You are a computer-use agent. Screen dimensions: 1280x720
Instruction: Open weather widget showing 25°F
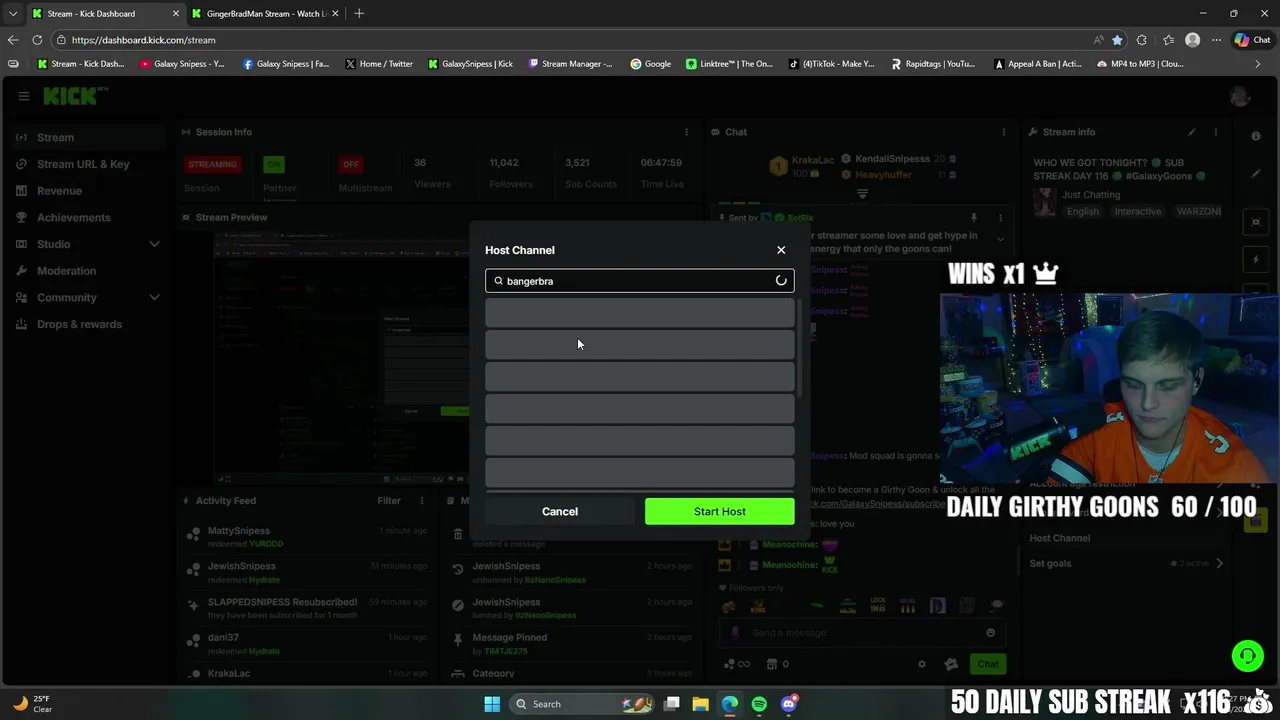coord(32,704)
